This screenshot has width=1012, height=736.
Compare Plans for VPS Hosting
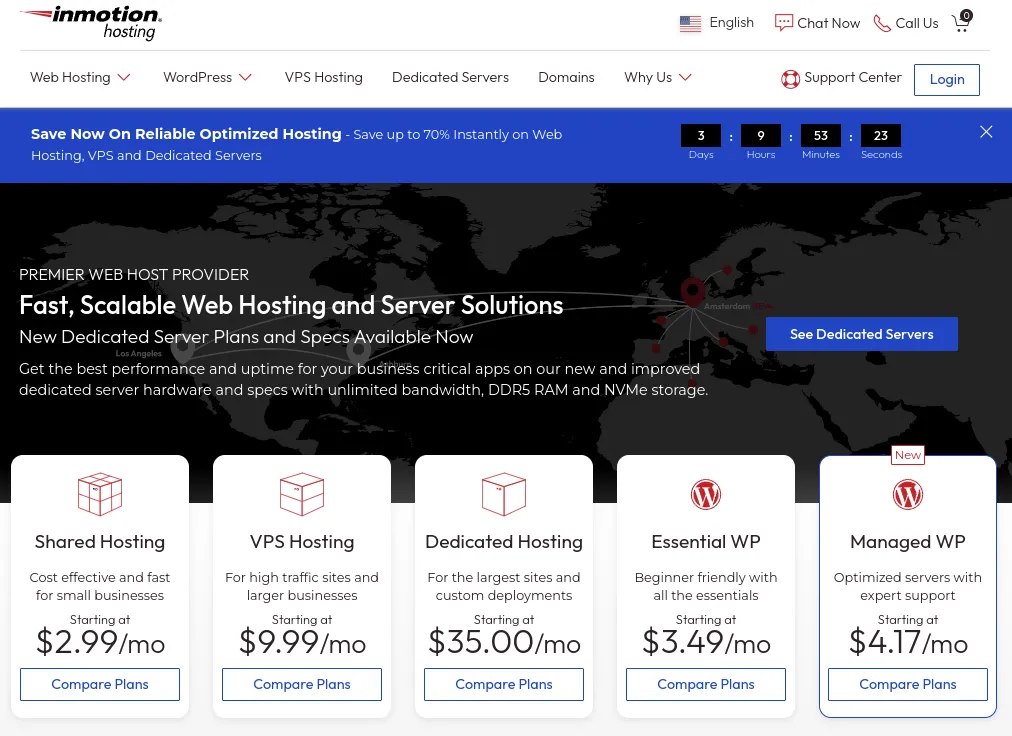(x=302, y=684)
